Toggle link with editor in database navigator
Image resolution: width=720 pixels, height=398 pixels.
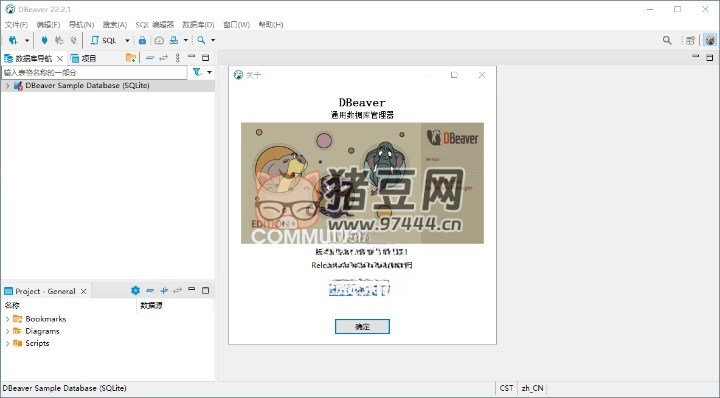tap(163, 58)
